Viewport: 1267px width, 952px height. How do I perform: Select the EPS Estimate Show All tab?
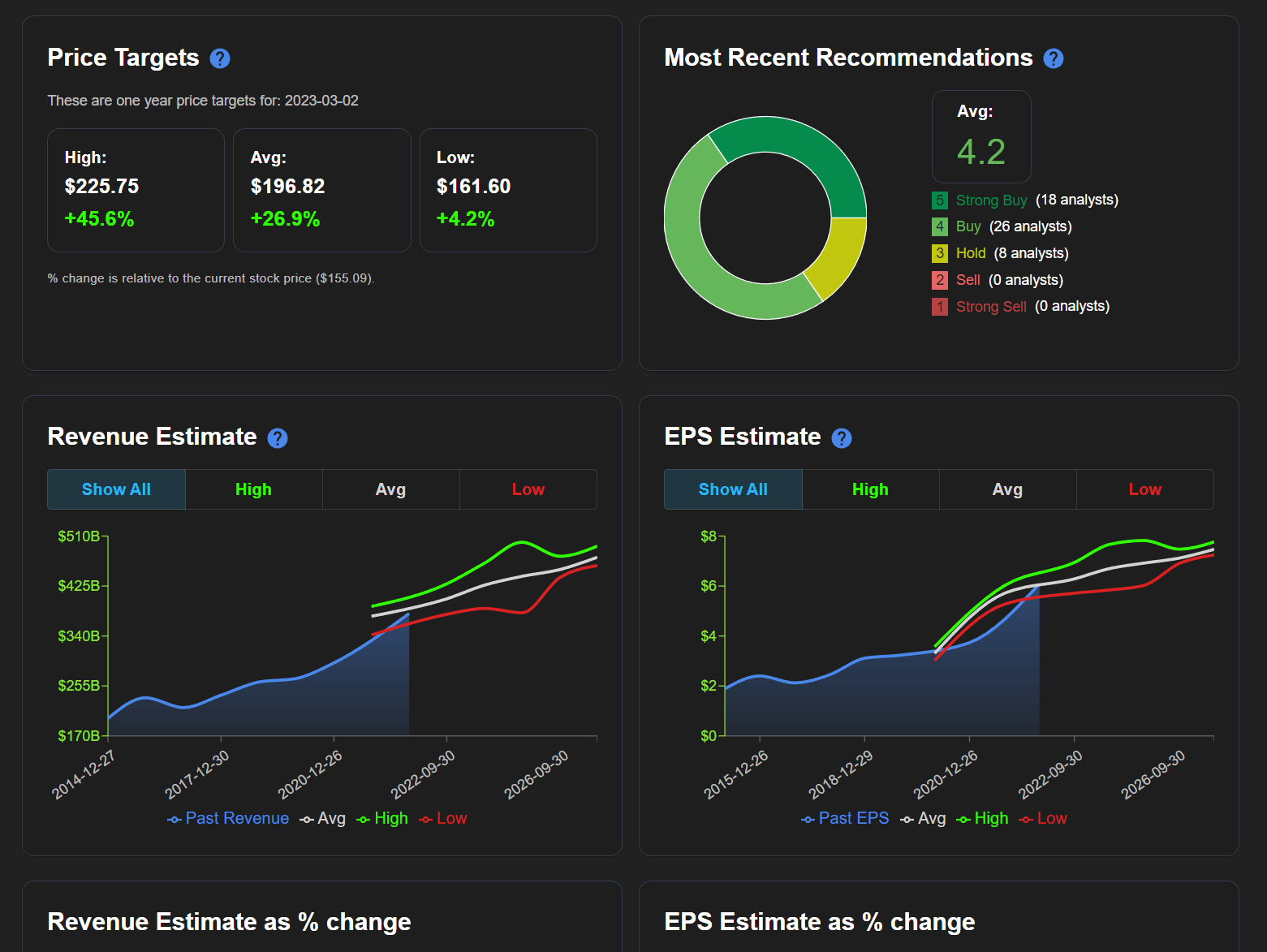(x=733, y=489)
